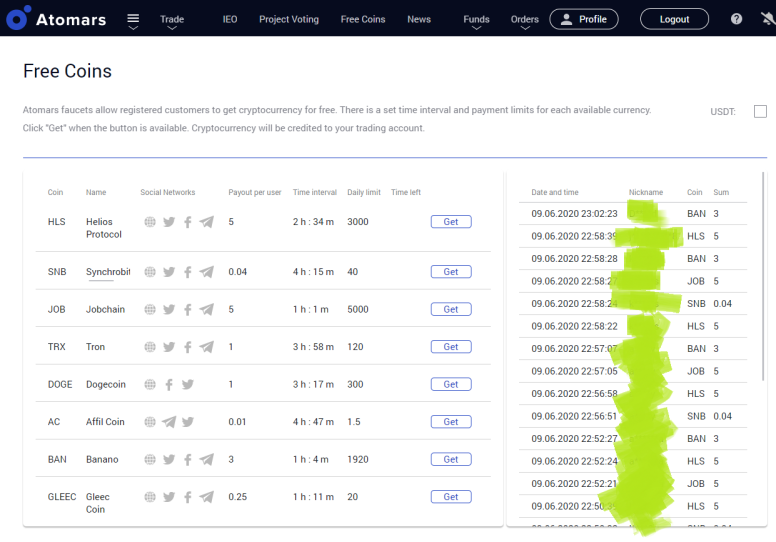Viewport: 776px width, 542px height.
Task: Click the Atomars brand name text
Action: [71, 20]
